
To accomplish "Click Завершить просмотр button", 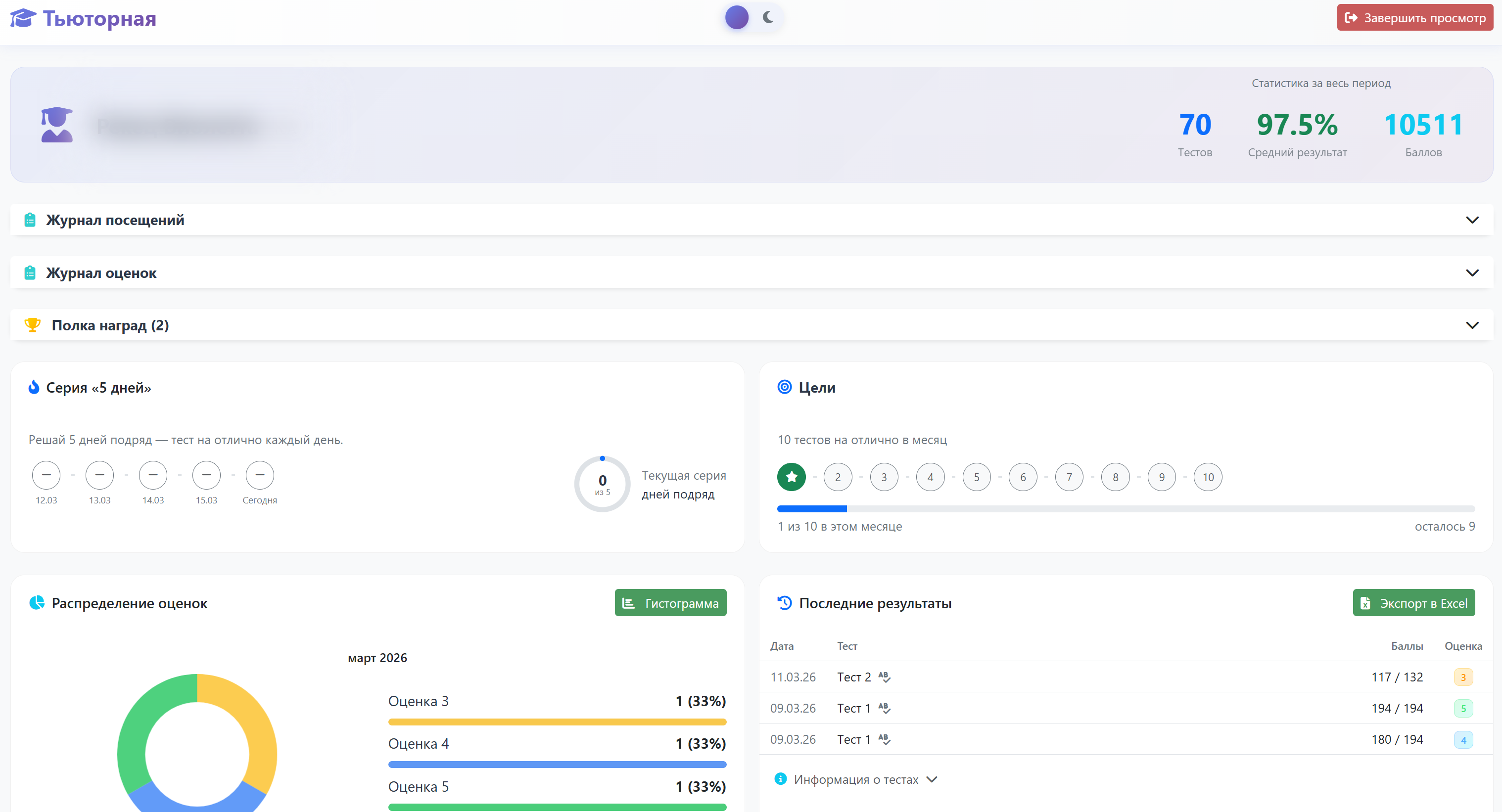I will pos(1415,18).
